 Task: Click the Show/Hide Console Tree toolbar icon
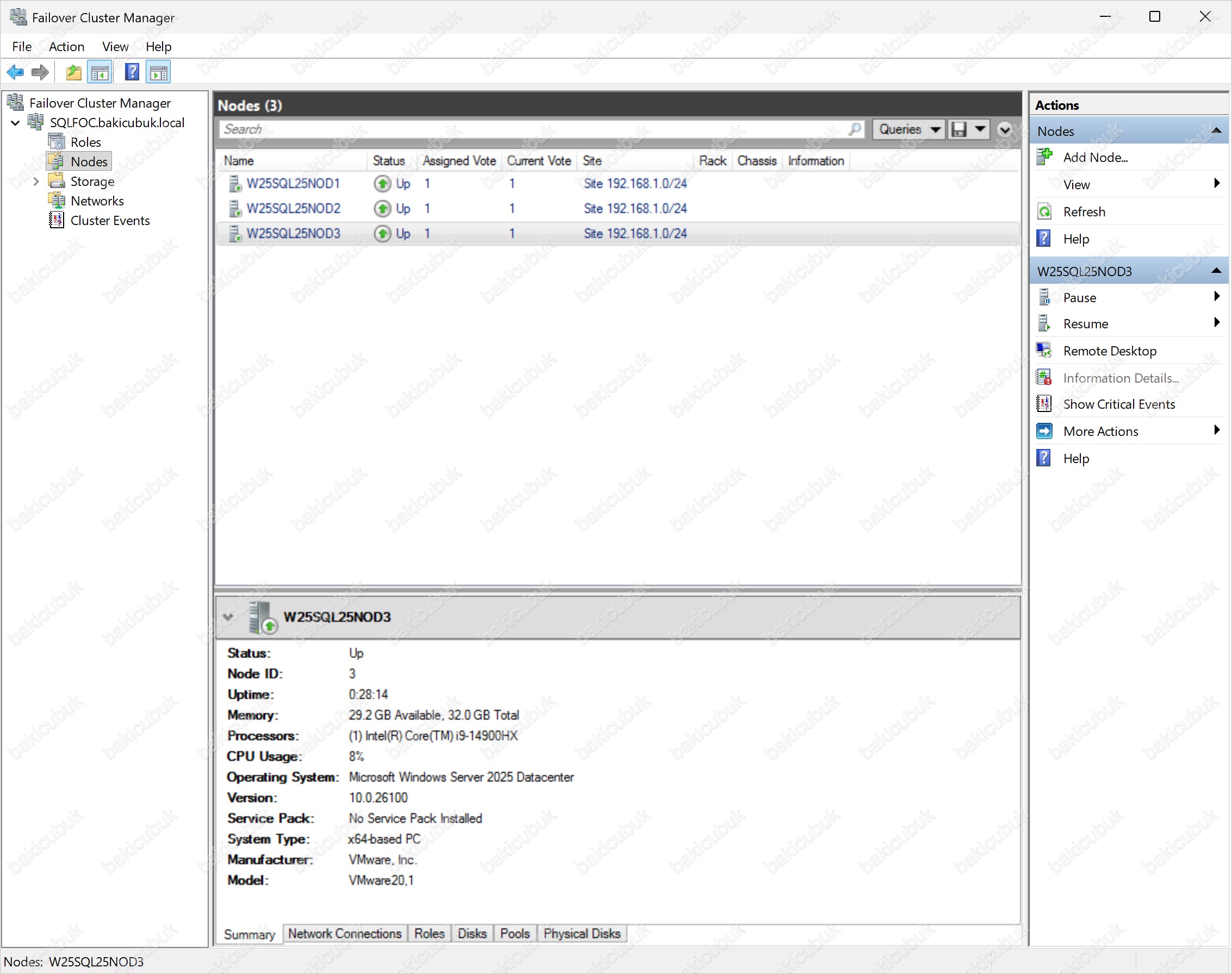point(100,72)
